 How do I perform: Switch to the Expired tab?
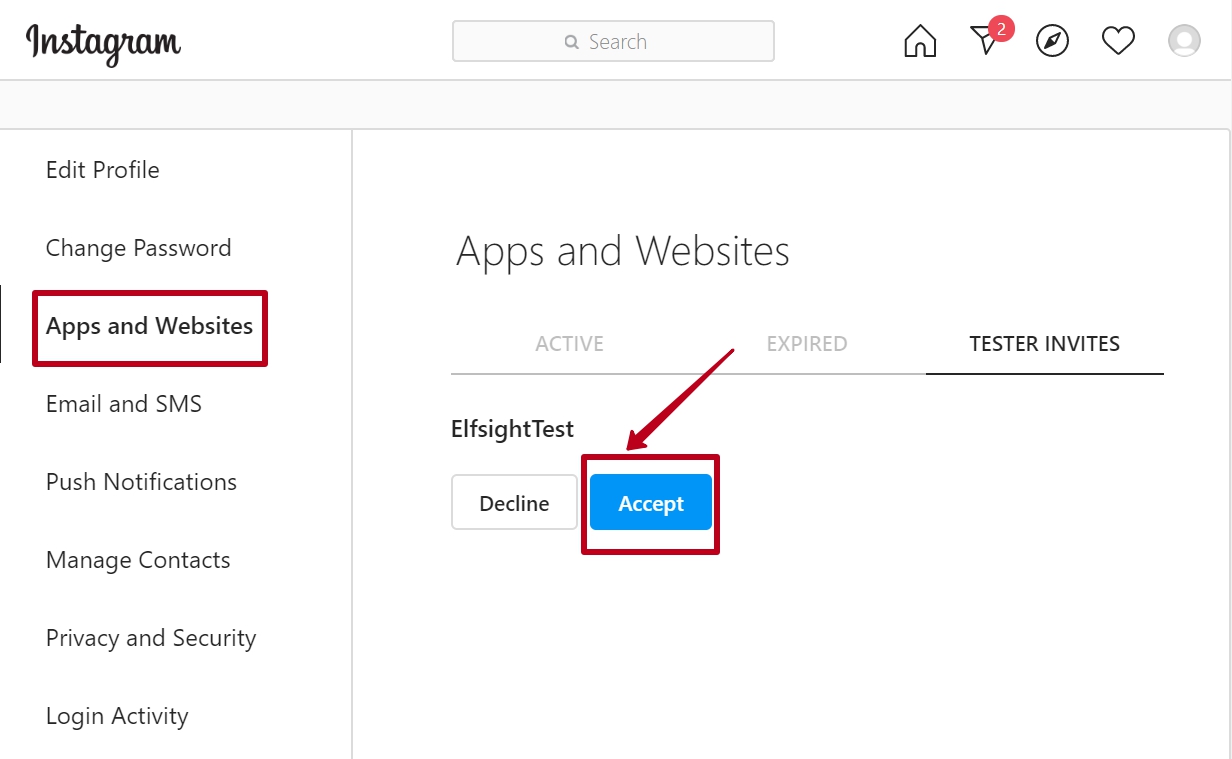[806, 344]
